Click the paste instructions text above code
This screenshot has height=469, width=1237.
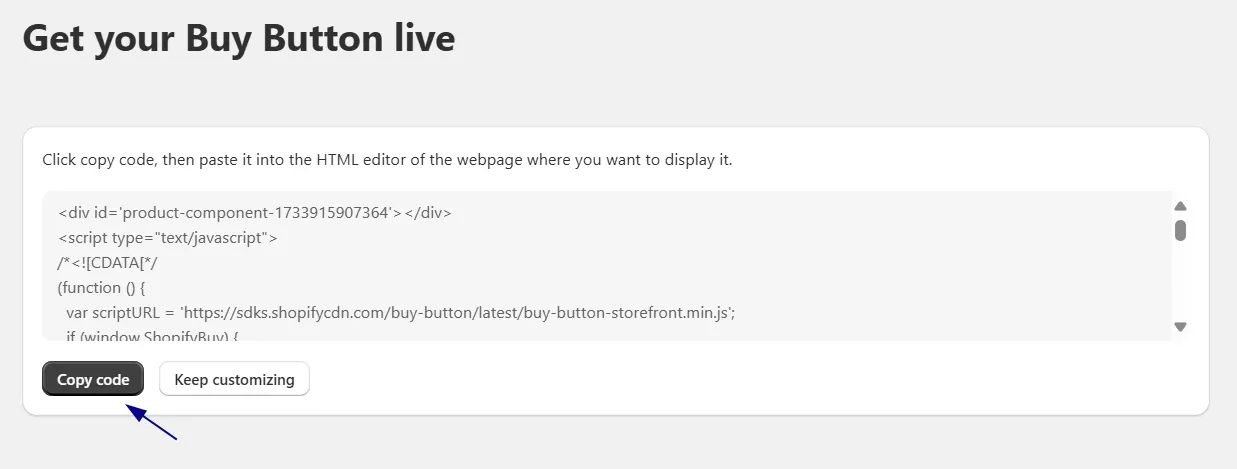click(x=387, y=160)
